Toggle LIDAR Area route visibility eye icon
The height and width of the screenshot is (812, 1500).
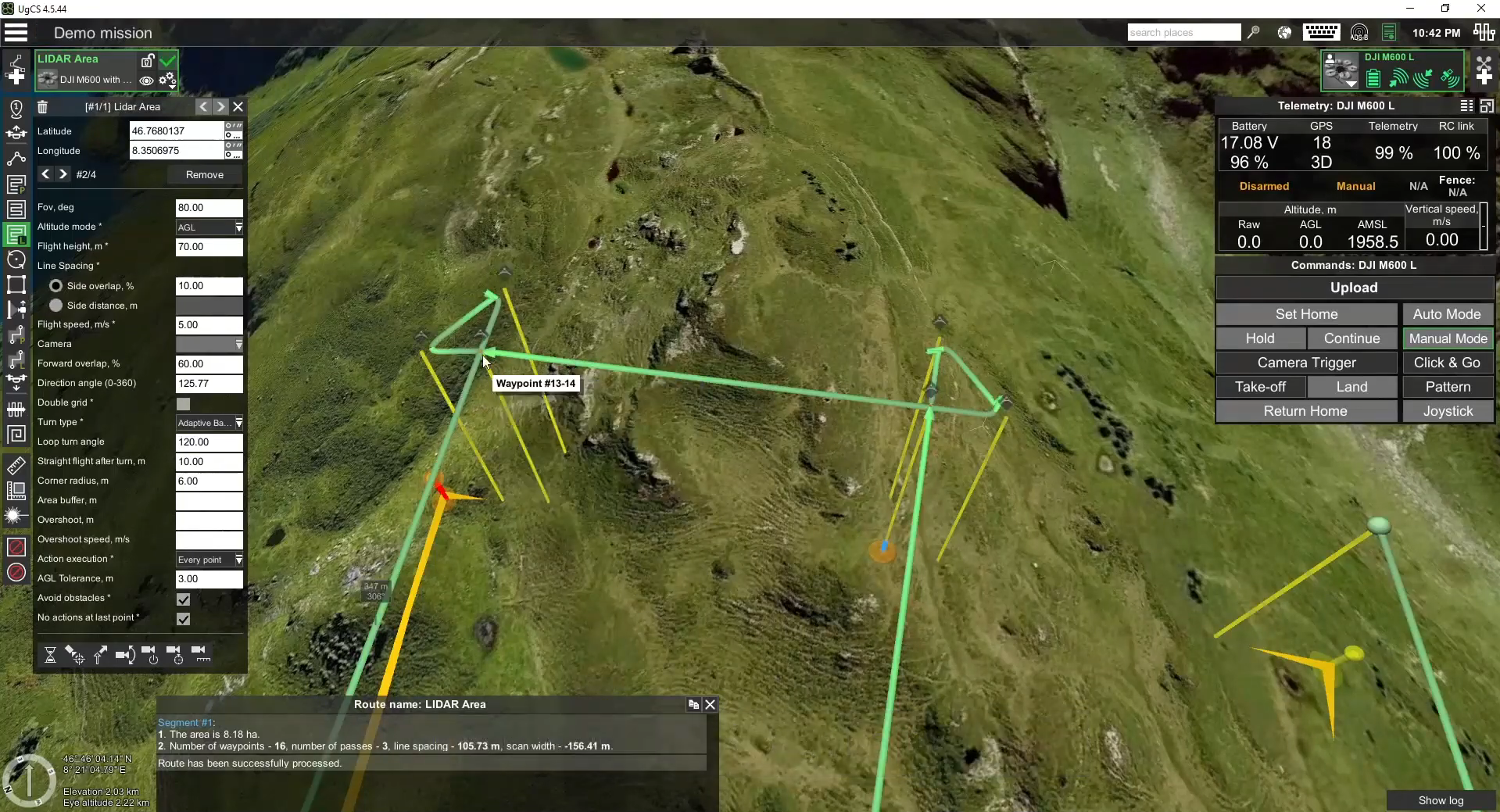coord(146,80)
